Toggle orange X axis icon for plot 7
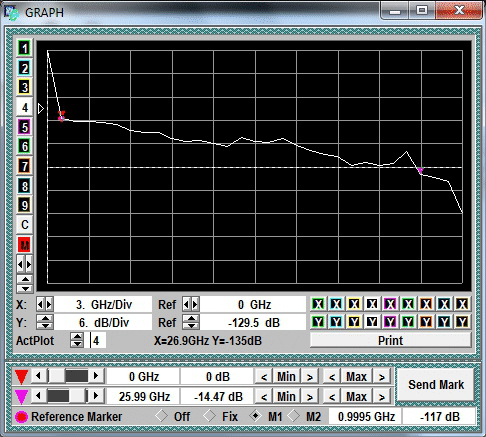Viewport: 486px width, 437px height. 426,304
